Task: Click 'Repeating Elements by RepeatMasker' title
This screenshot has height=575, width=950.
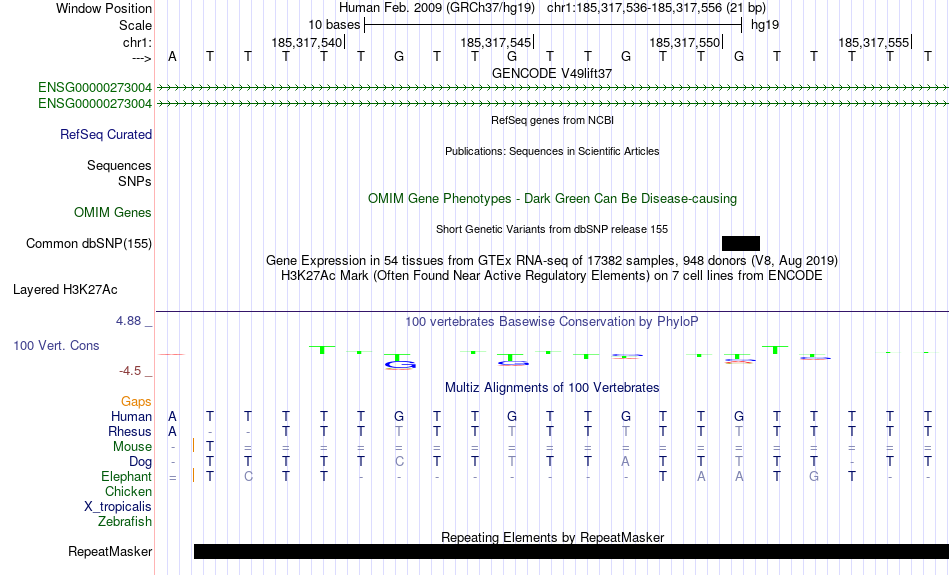Action: [x=553, y=537]
